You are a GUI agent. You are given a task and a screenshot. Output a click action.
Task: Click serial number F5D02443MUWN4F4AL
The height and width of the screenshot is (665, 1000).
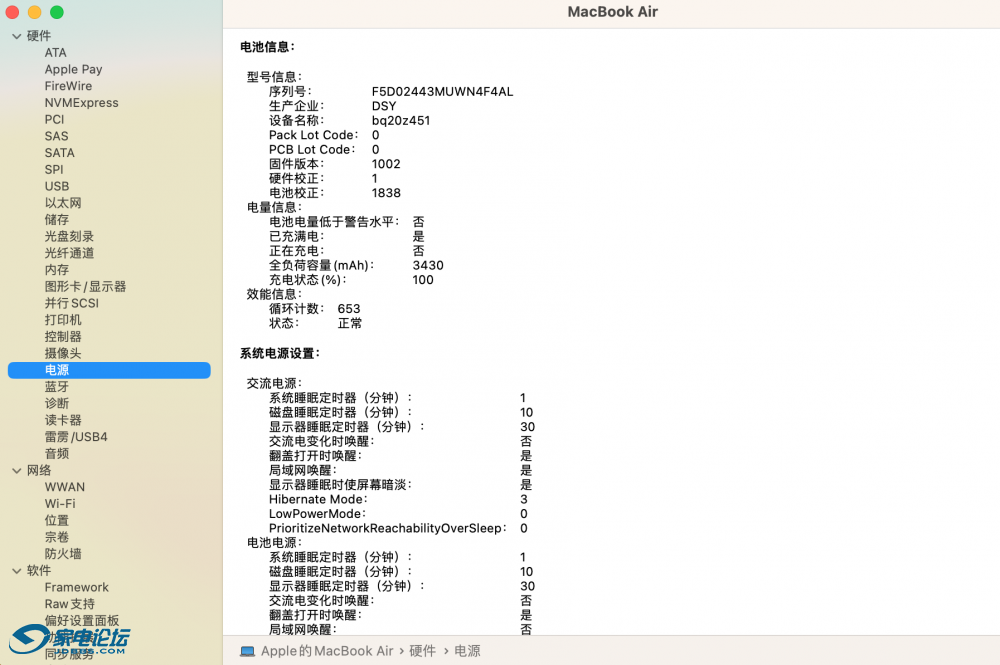click(x=443, y=92)
